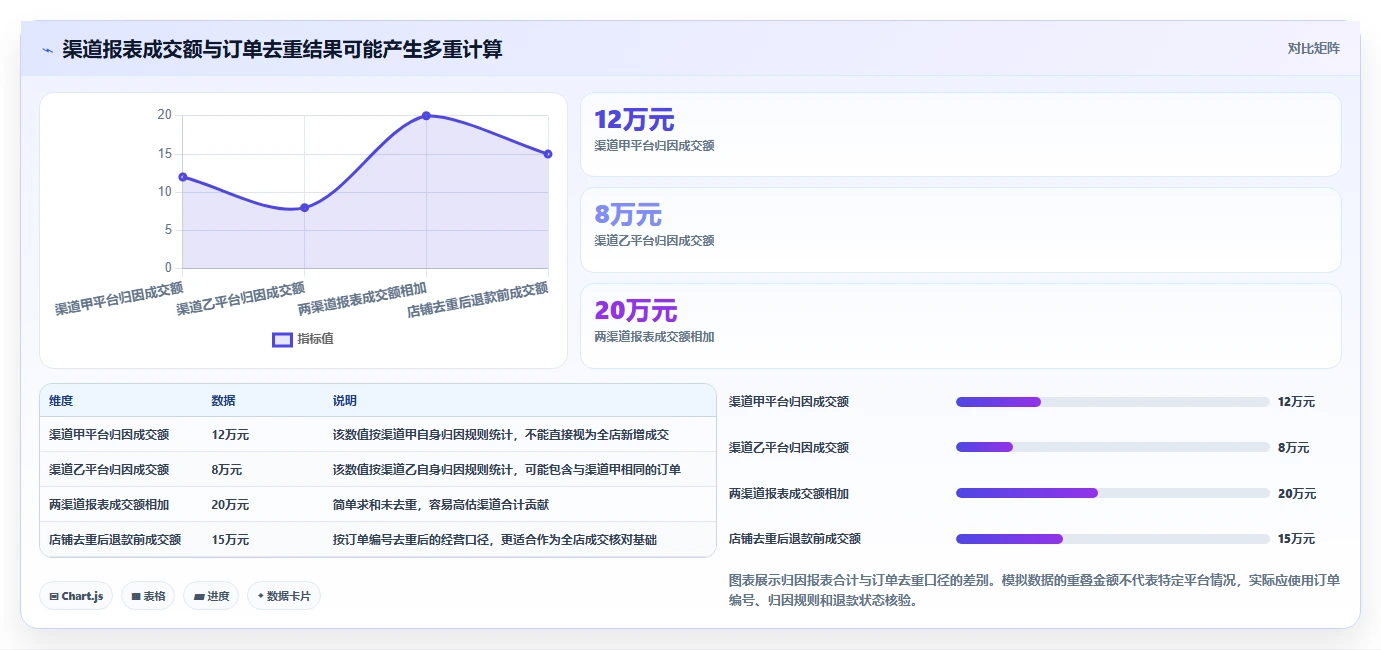Toggle the 指标值 legend color box
Image resolution: width=1381 pixels, height=650 pixels.
coord(282,339)
